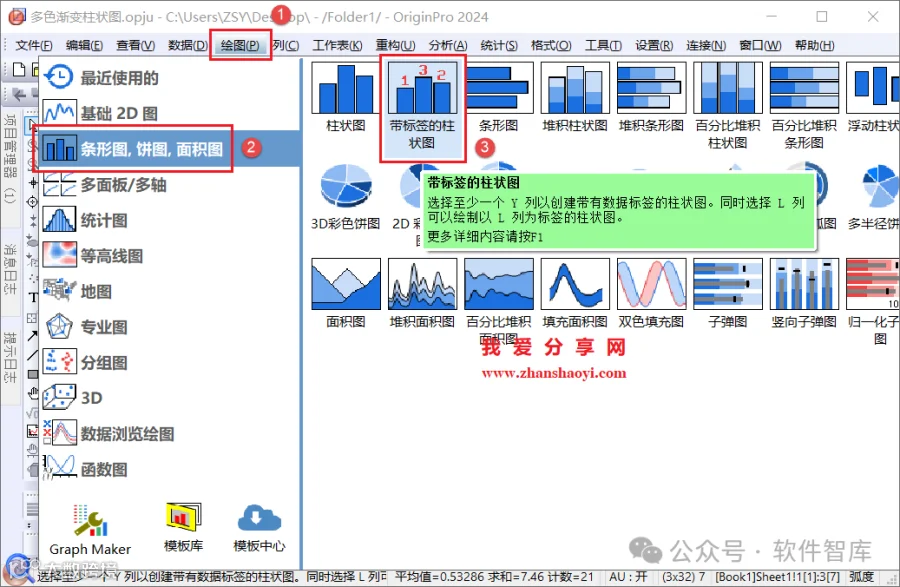
Task: Choose the 面积图 area chart template
Action: click(346, 293)
